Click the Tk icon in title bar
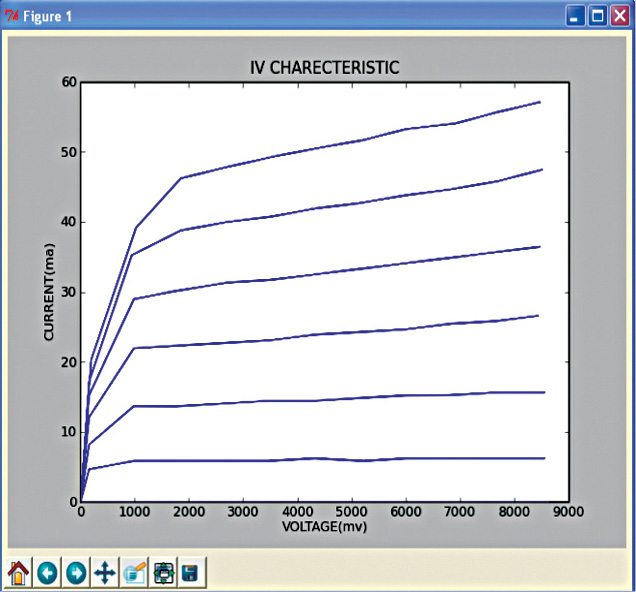The image size is (636, 592). [11, 15]
